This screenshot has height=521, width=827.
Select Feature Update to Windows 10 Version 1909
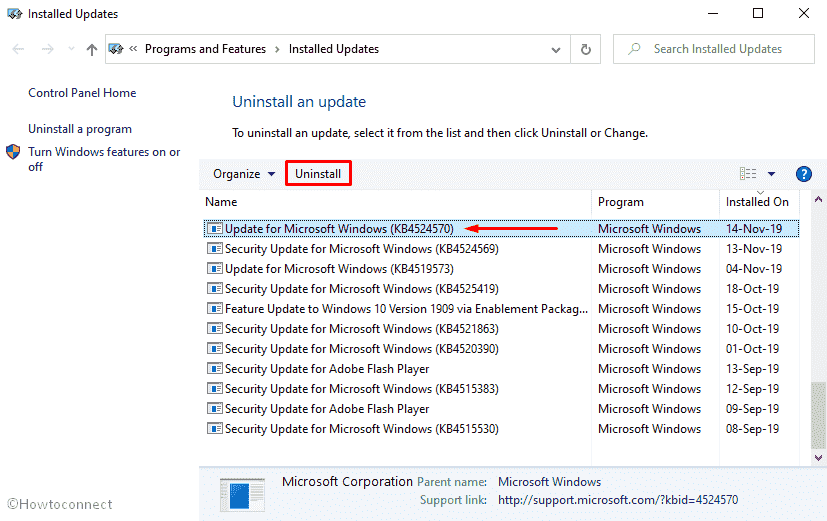[x=501, y=309]
